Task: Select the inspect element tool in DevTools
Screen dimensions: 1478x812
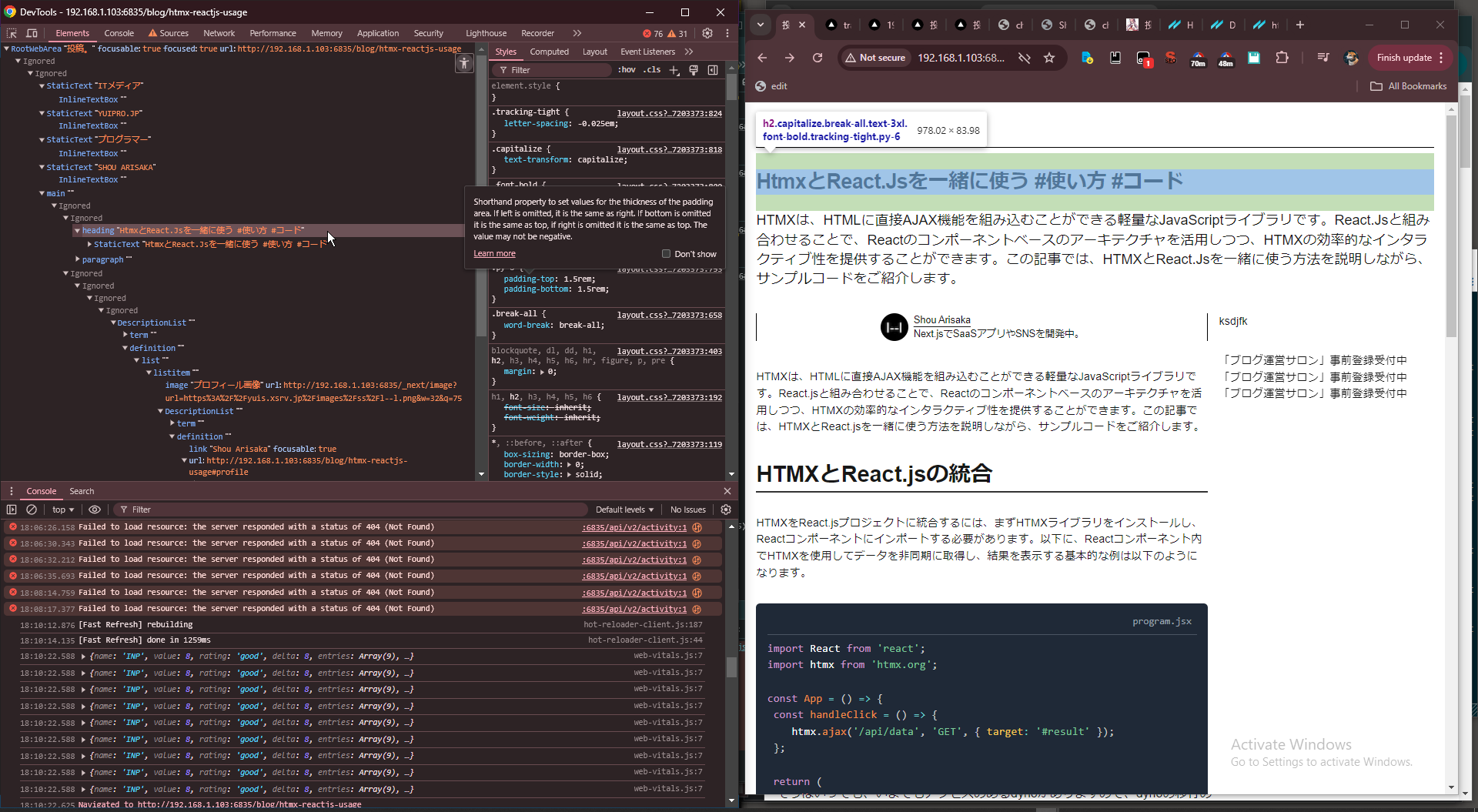Action: tap(11, 33)
